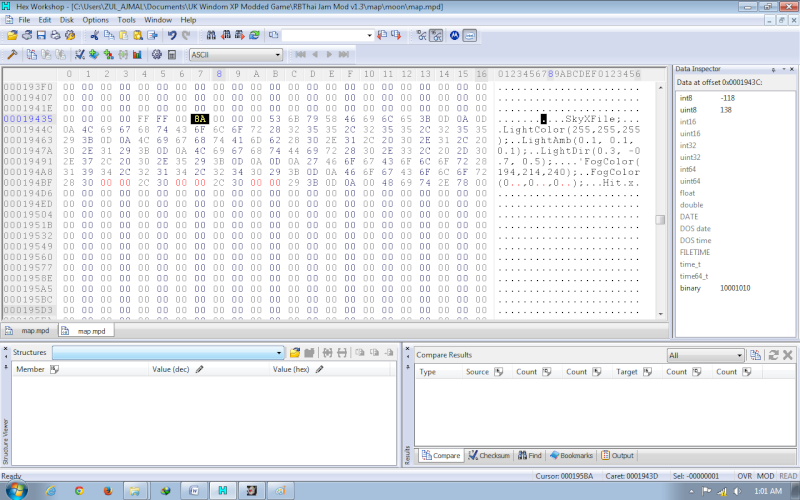Open the ASCII encoding dropdown
Screen dimensions: 800x500
[x=278, y=55]
